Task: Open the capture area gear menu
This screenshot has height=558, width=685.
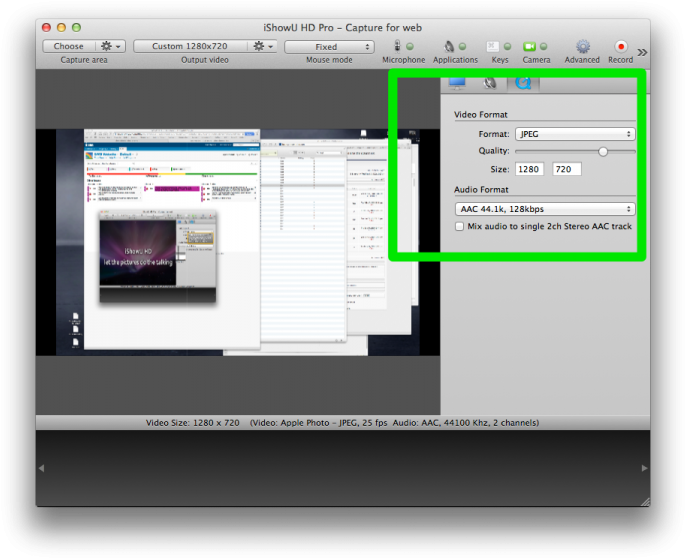Action: pos(110,46)
